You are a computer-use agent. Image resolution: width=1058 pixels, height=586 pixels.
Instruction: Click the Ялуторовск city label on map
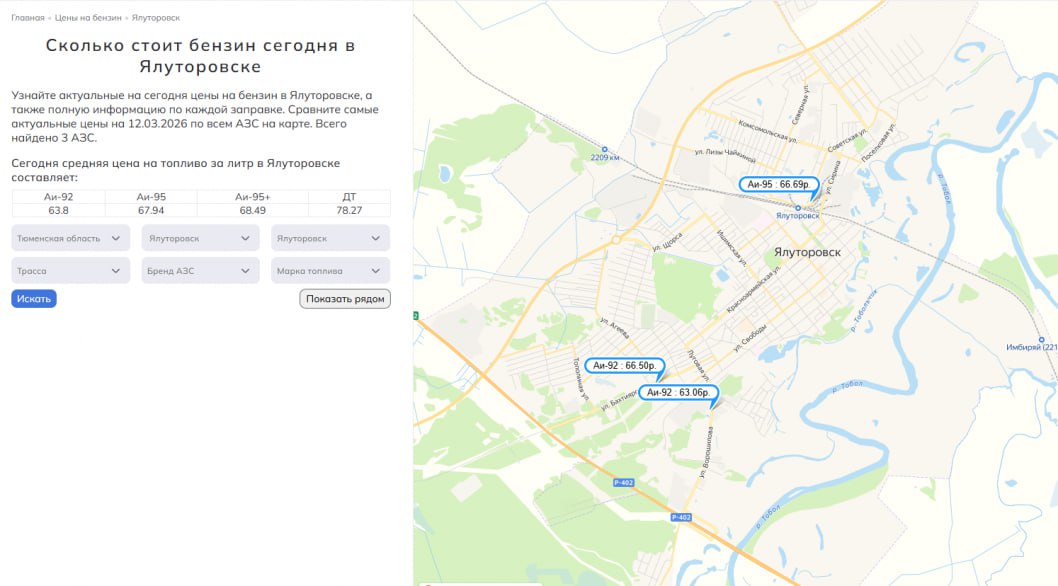pos(807,253)
